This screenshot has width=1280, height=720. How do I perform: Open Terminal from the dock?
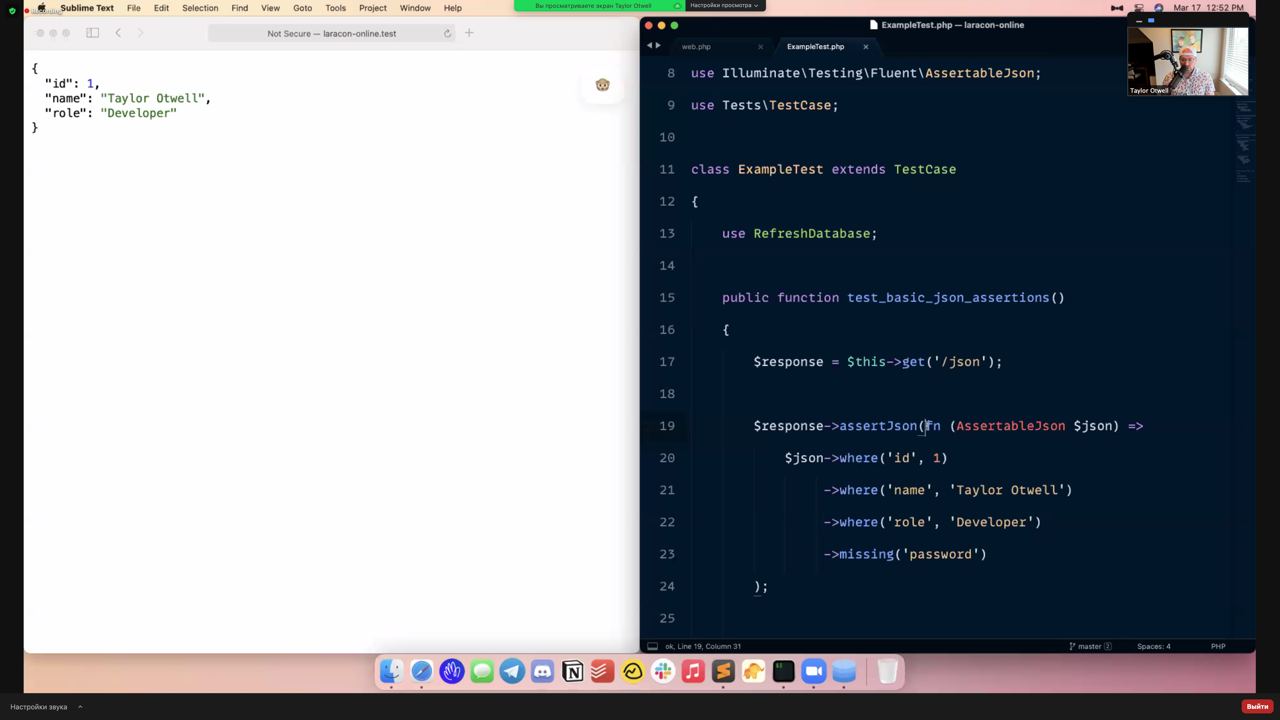coord(783,672)
